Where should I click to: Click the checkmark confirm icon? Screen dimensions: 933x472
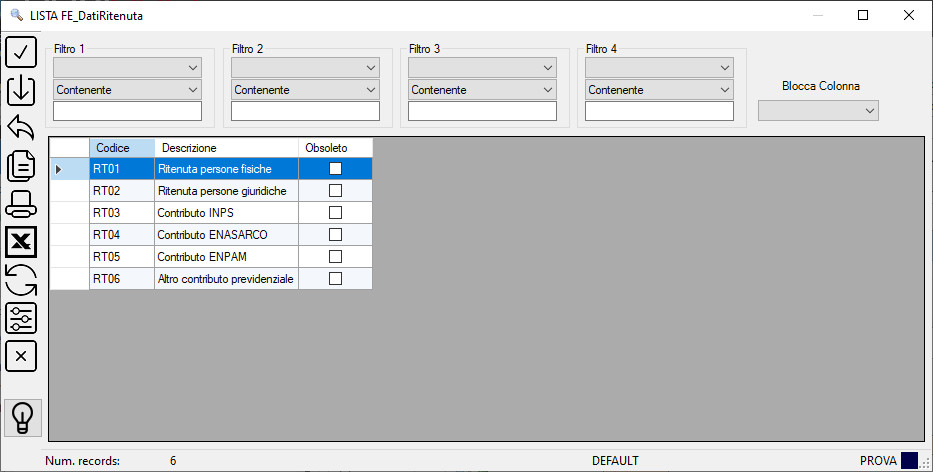click(21, 52)
